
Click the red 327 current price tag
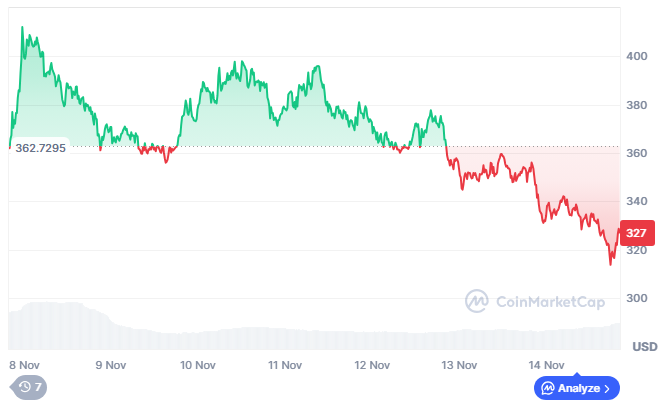(636, 233)
